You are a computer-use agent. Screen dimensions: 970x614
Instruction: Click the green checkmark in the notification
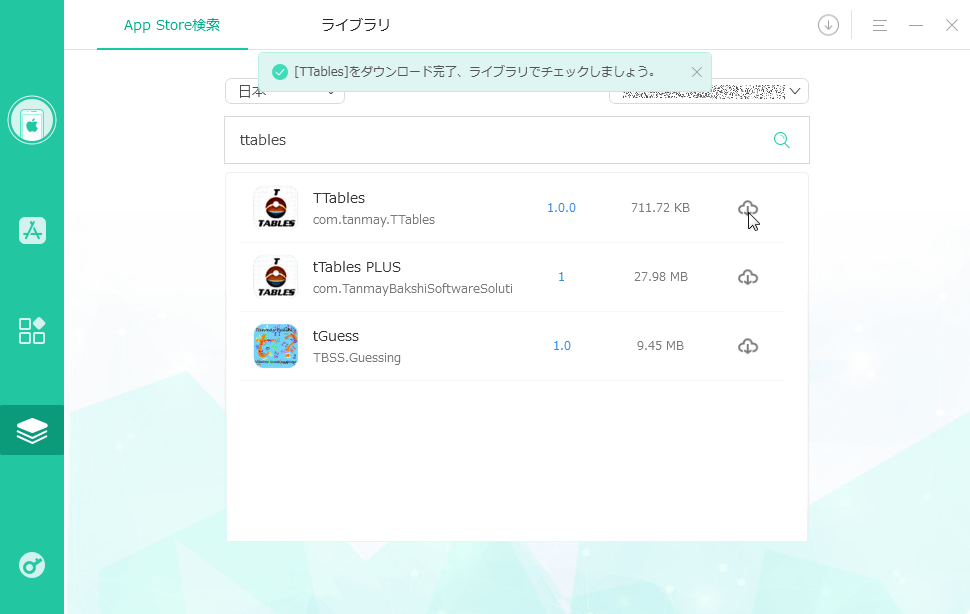tap(280, 72)
